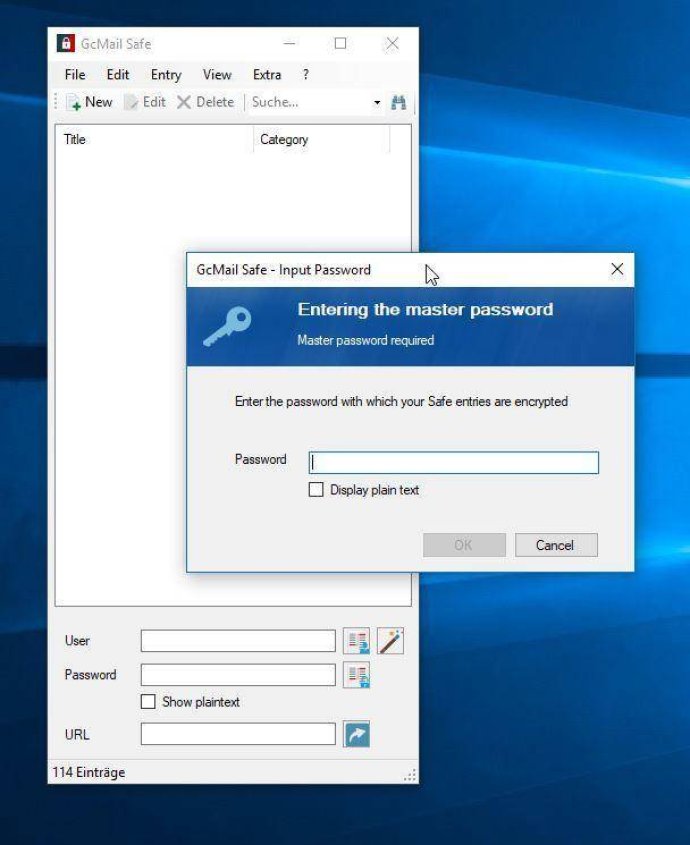Close the GcMail Safe main window
Screen dimensions: 690x845
coord(392,44)
